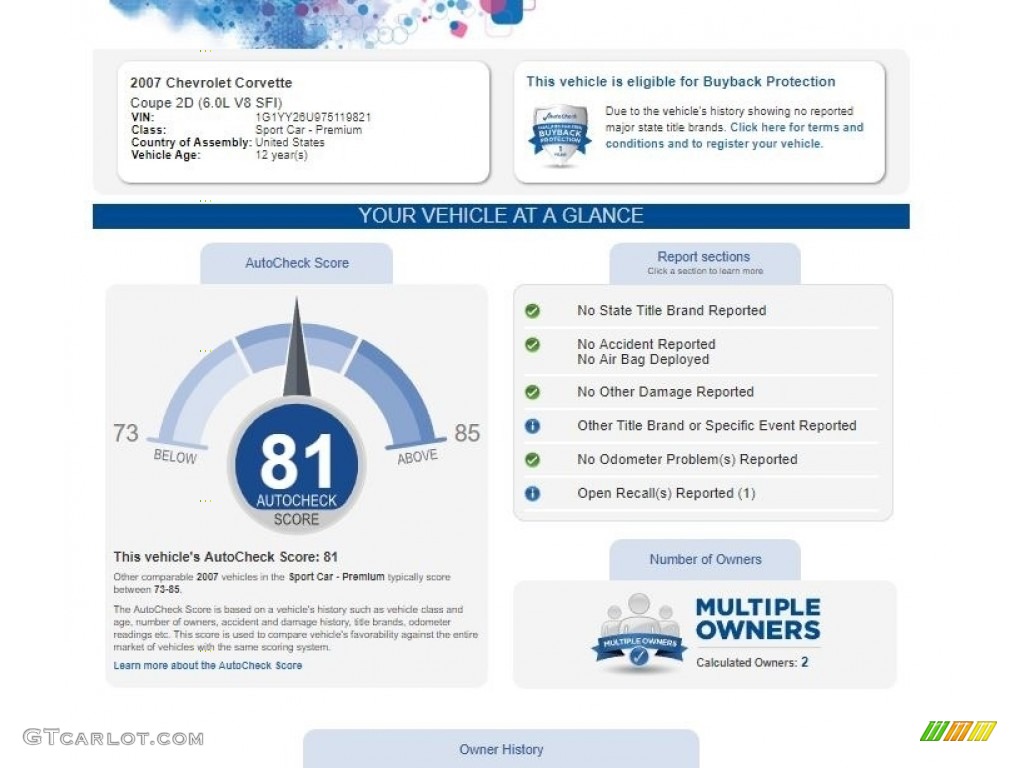
Task: Click Calculated Owners: 2 text
Action: (752, 662)
